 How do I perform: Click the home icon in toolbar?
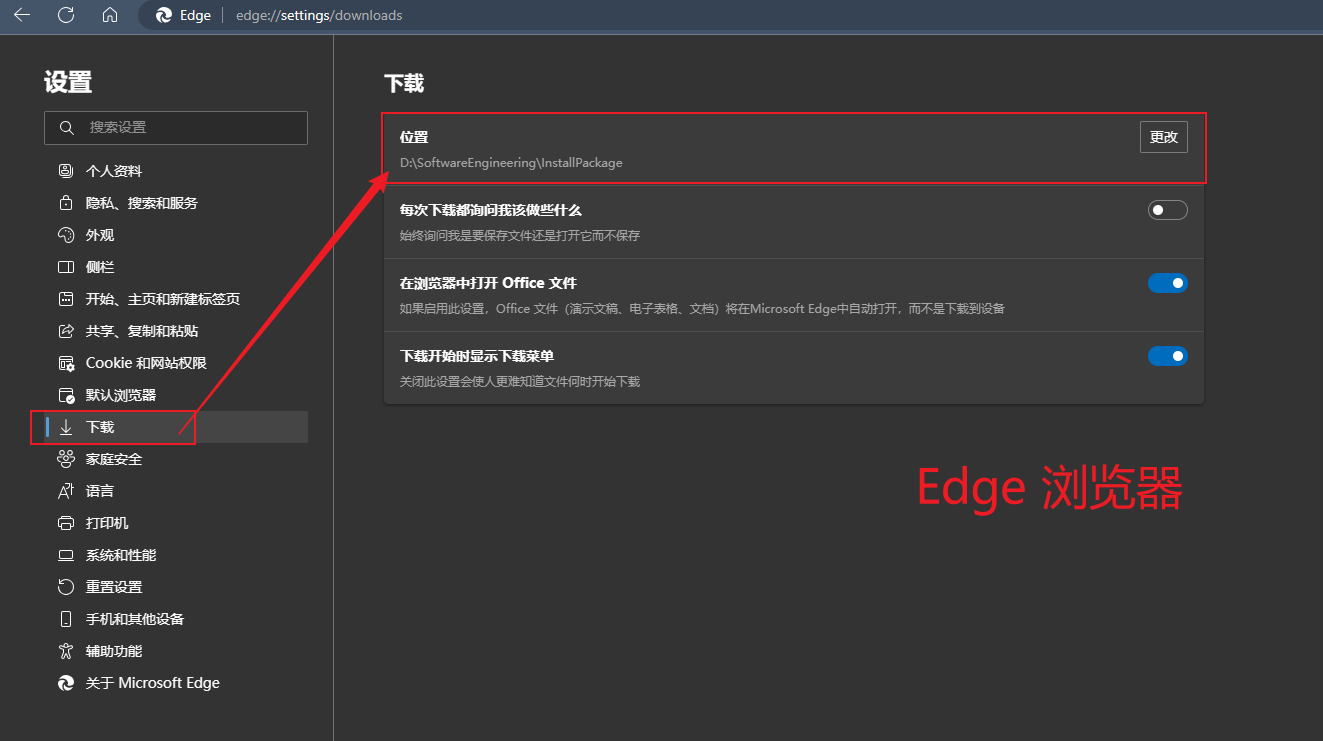click(x=110, y=15)
